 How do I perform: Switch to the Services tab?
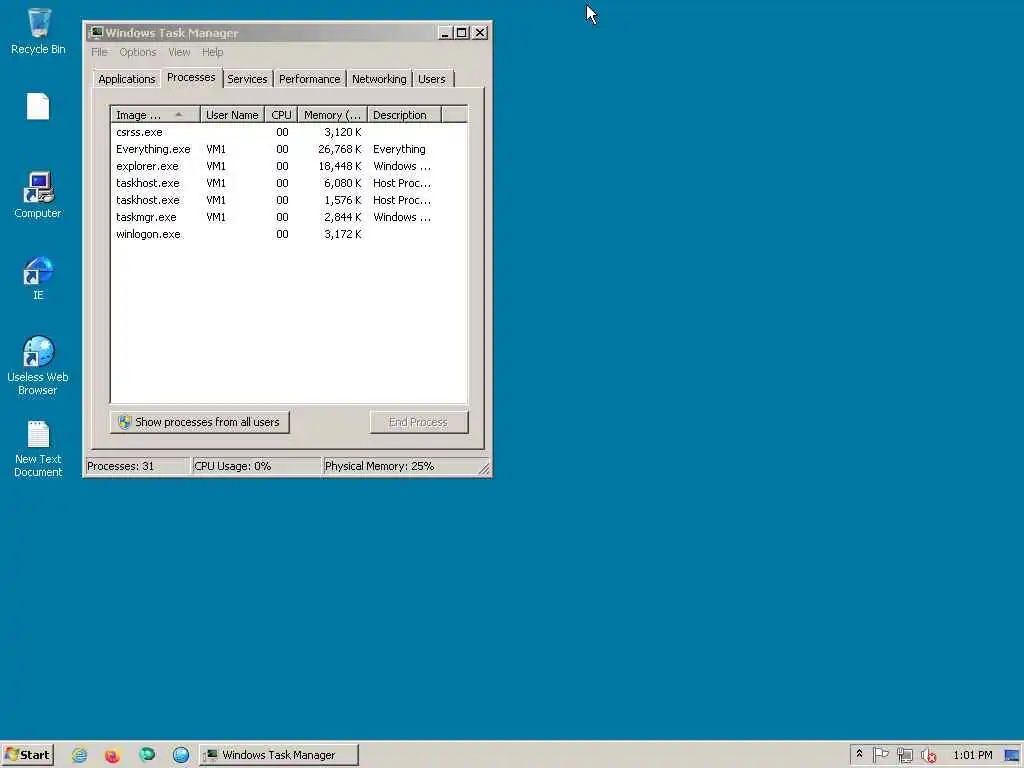(247, 79)
